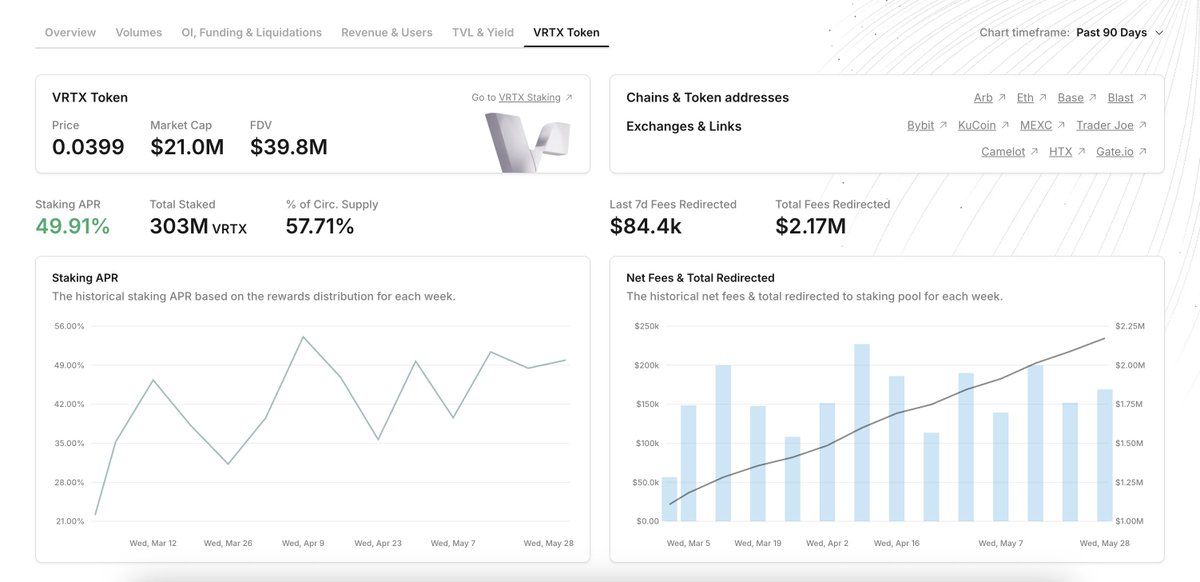Image resolution: width=1200 pixels, height=582 pixels.
Task: Click the $2.25M right axis label
Action: [1131, 326]
